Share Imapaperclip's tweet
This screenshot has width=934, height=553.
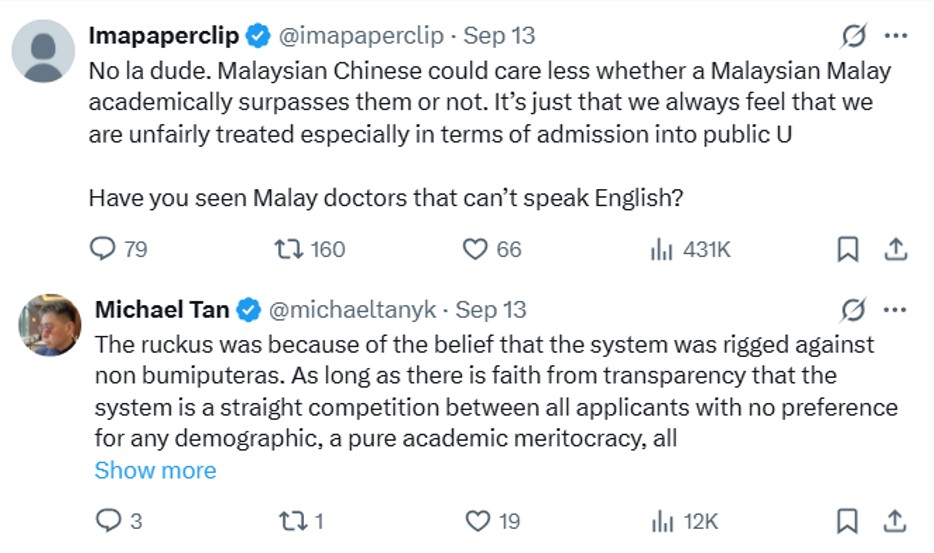pyautogui.click(x=897, y=249)
